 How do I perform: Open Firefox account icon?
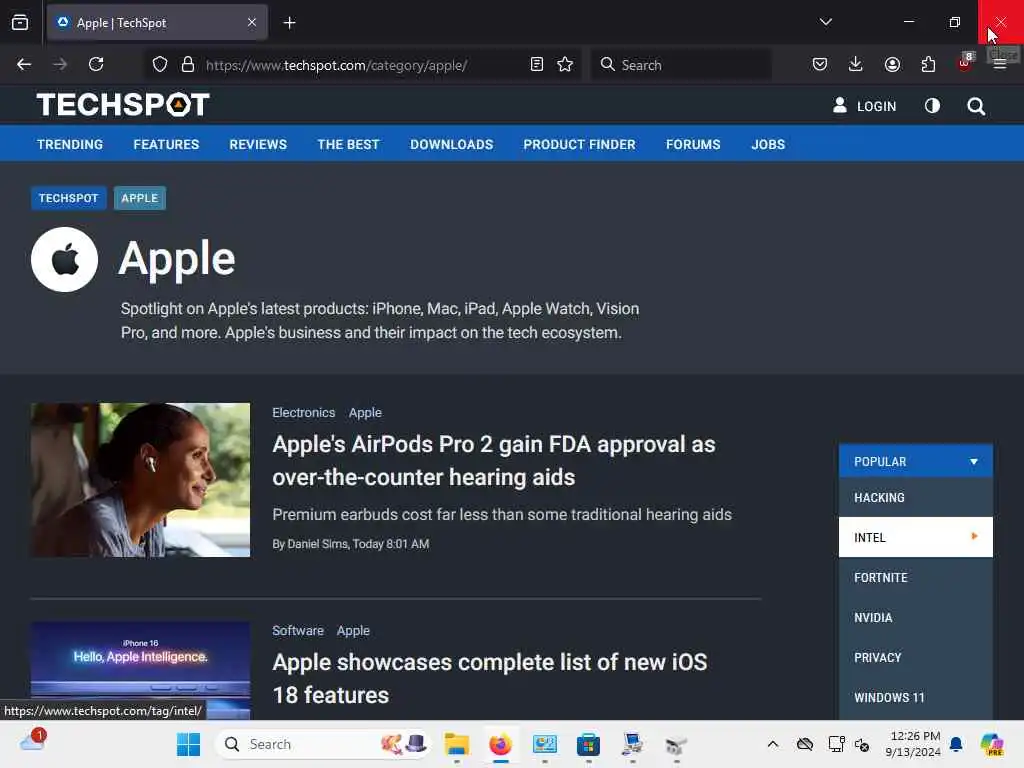click(x=892, y=65)
